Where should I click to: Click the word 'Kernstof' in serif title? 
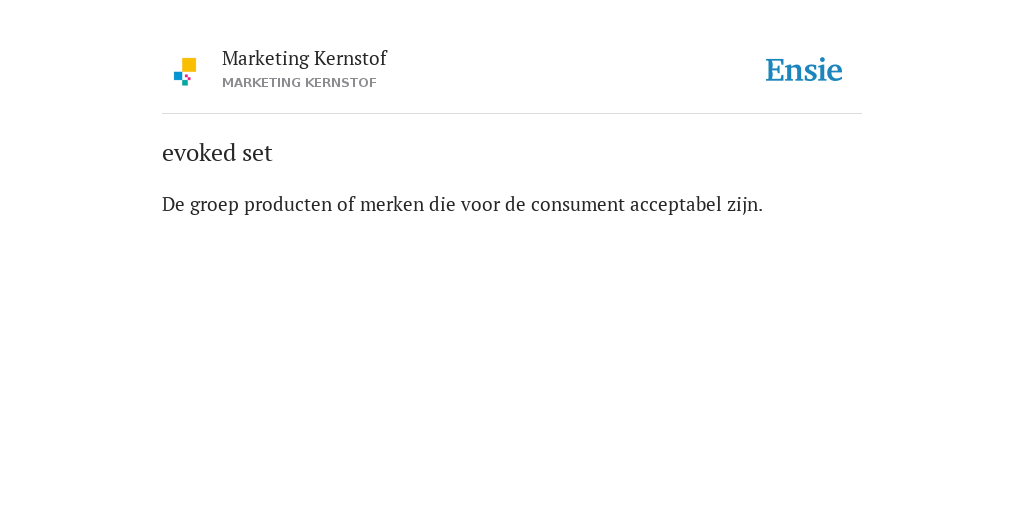click(351, 58)
